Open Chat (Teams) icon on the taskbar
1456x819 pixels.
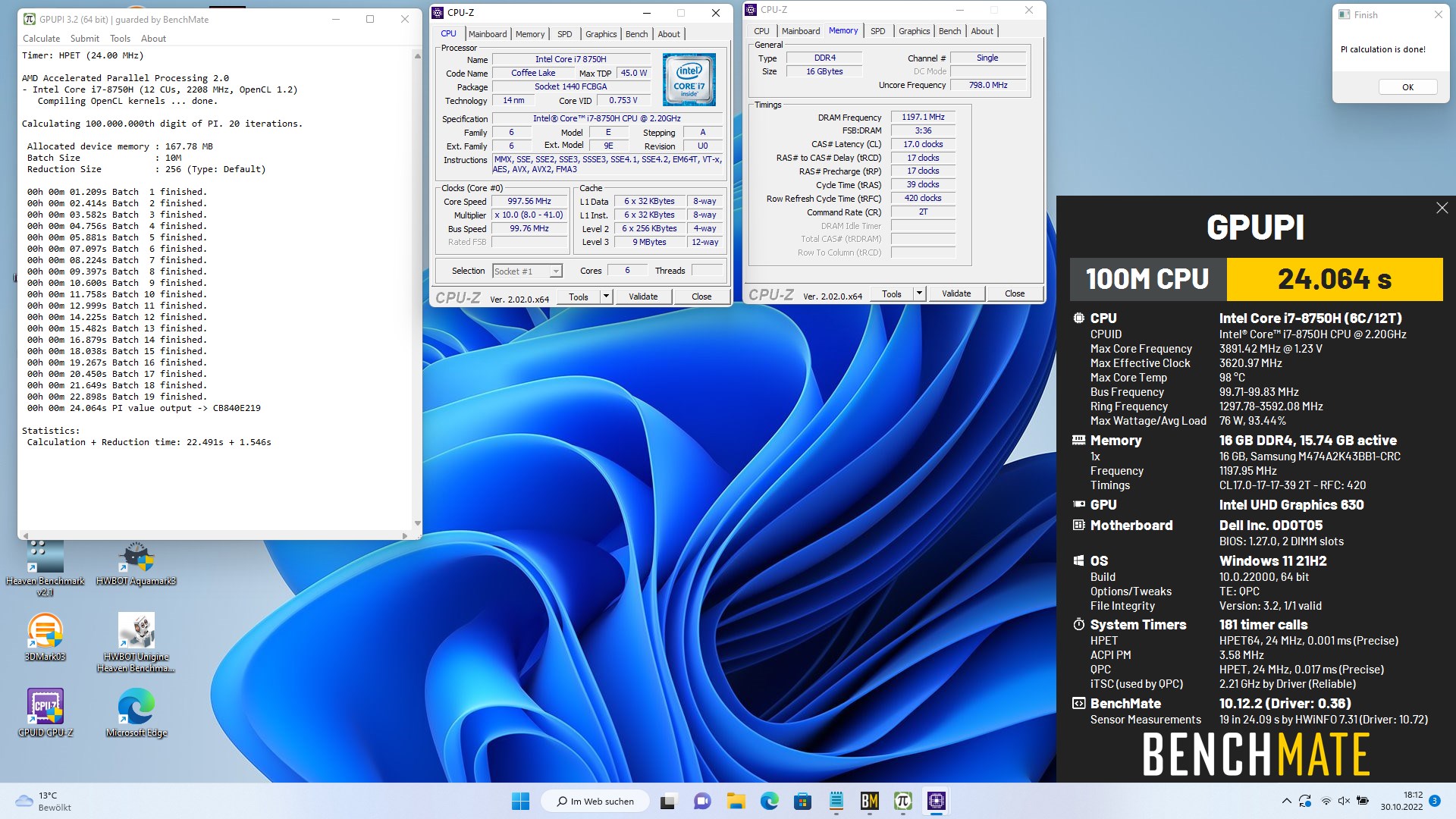[x=702, y=801]
